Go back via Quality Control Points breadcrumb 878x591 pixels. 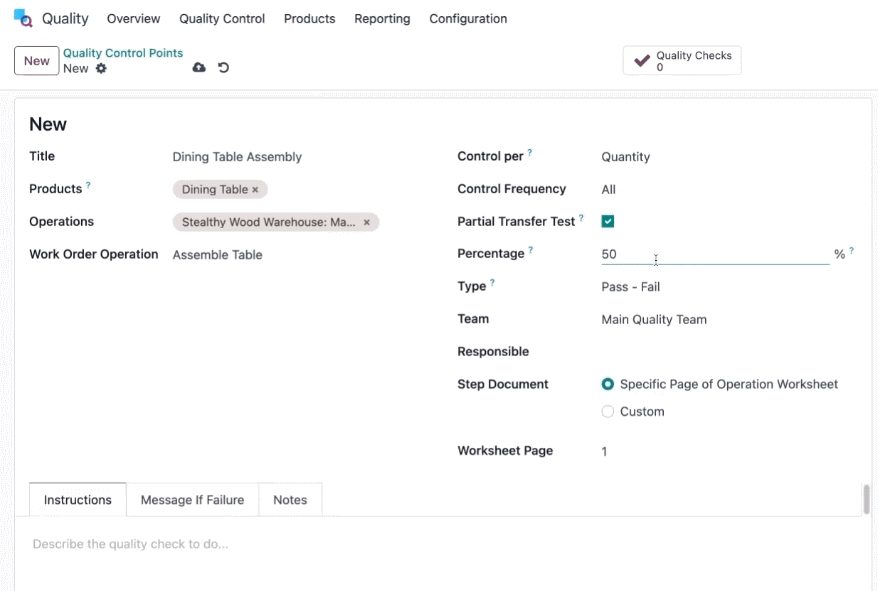[x=123, y=53]
